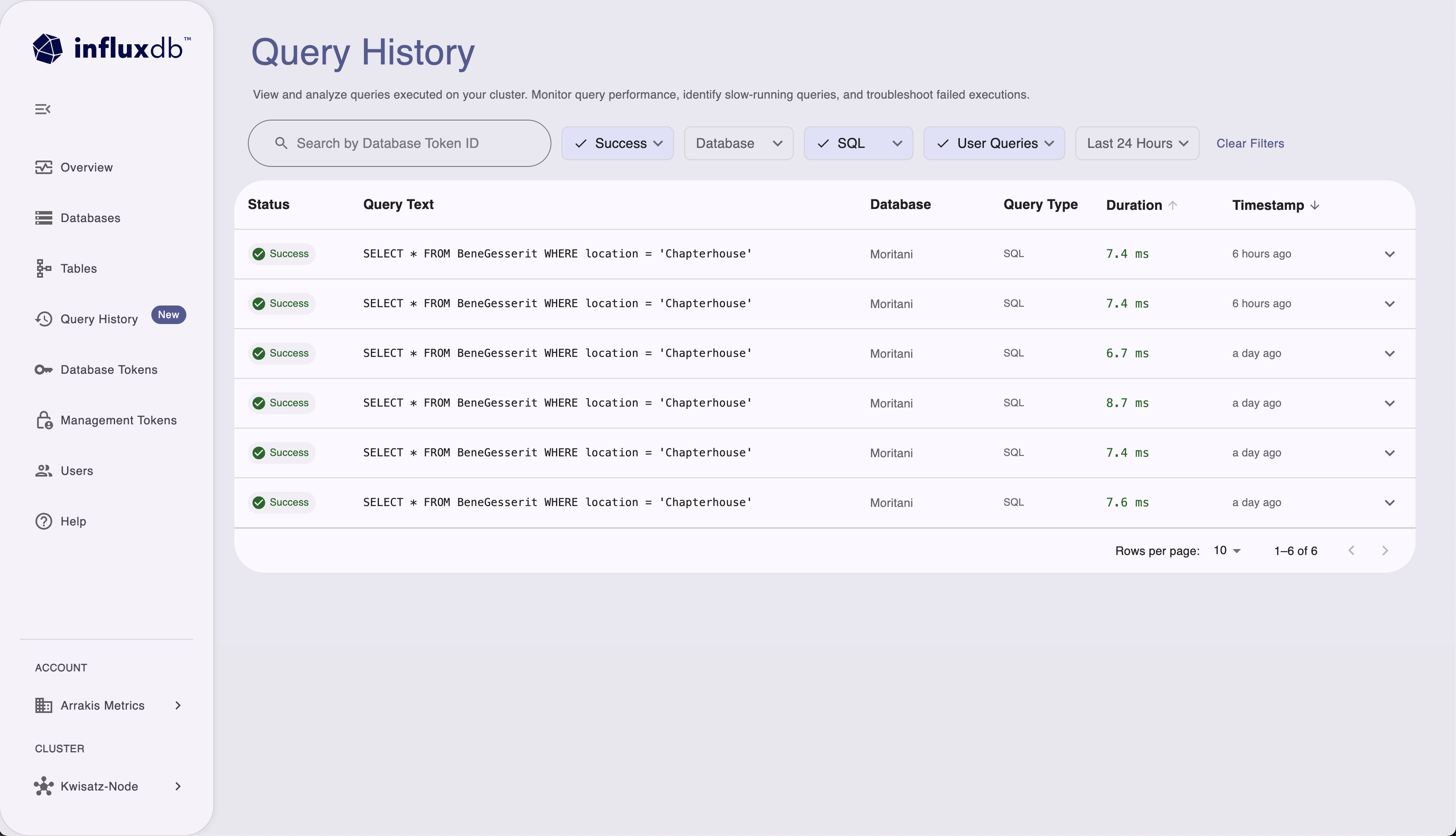Open the Tables section
Viewport: 1456px width, 836px height.
[79, 268]
